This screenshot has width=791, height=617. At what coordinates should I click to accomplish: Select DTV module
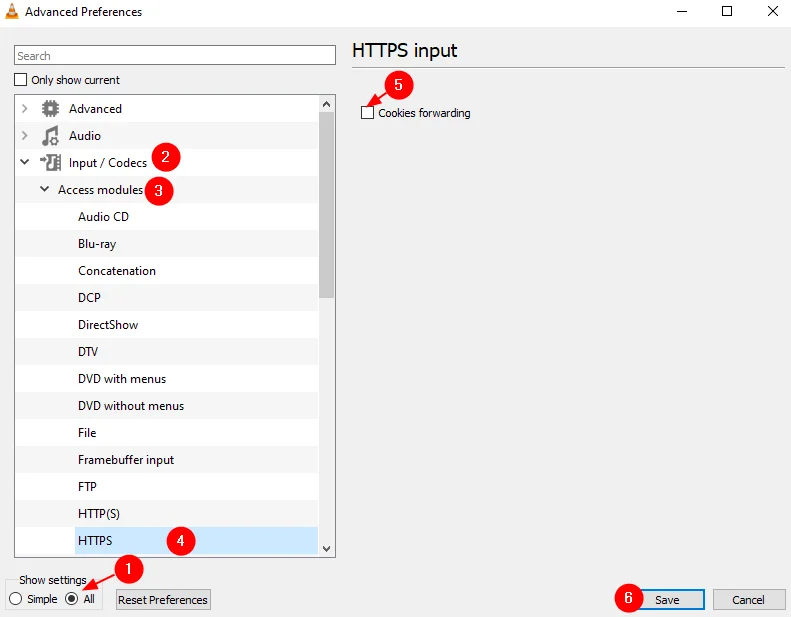[x=88, y=352]
